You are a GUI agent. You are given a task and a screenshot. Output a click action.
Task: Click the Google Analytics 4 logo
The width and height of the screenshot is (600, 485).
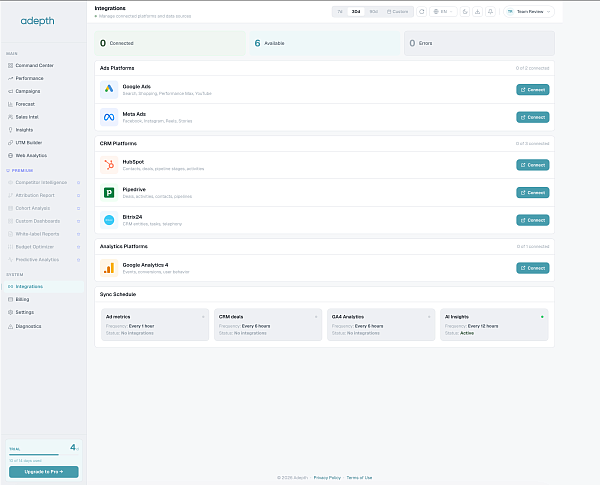[109, 268]
